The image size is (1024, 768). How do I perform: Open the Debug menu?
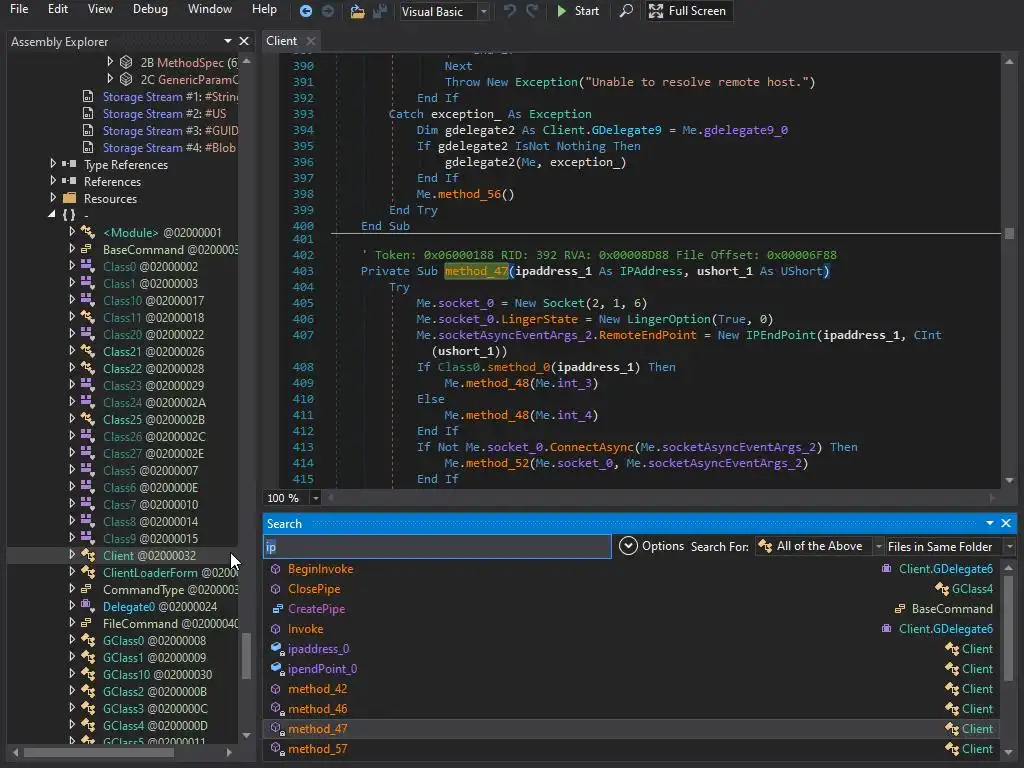coord(150,10)
